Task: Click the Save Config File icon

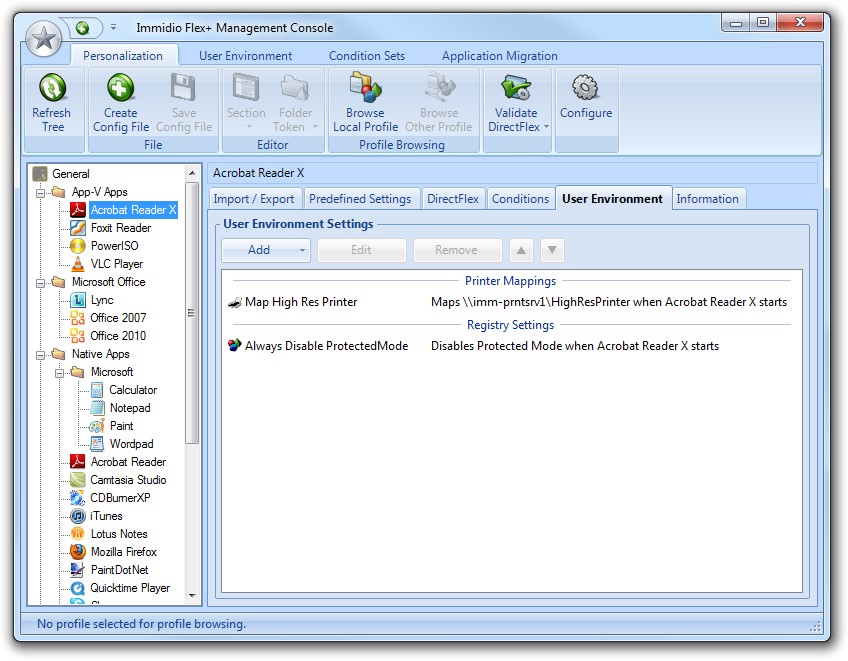Action: point(183,88)
